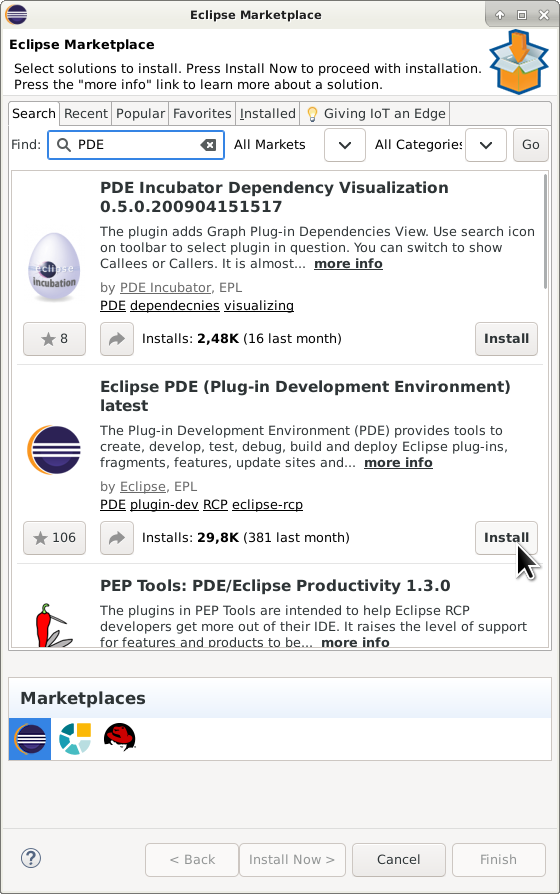Expand the All Categories dropdown
This screenshot has height=894, width=560.
tap(486, 145)
